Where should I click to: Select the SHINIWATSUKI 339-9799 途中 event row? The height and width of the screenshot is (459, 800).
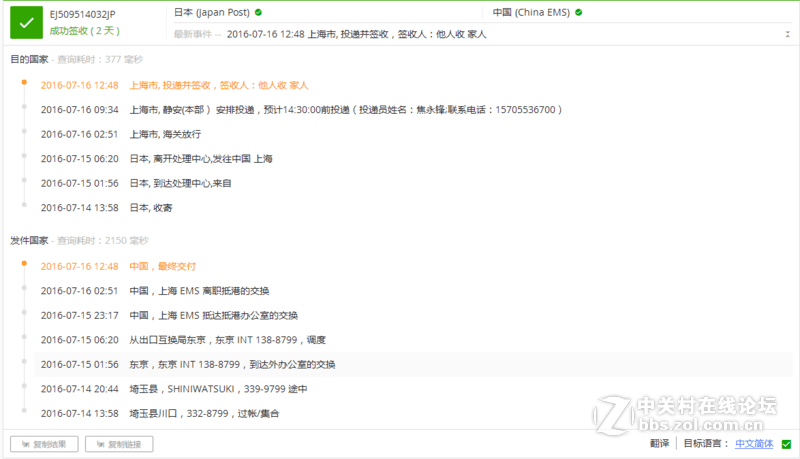point(413,389)
